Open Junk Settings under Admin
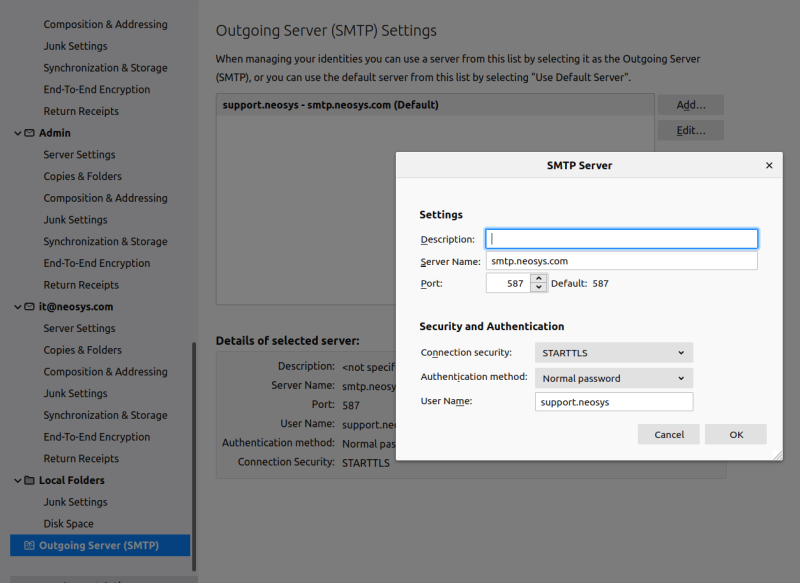 coord(76,220)
